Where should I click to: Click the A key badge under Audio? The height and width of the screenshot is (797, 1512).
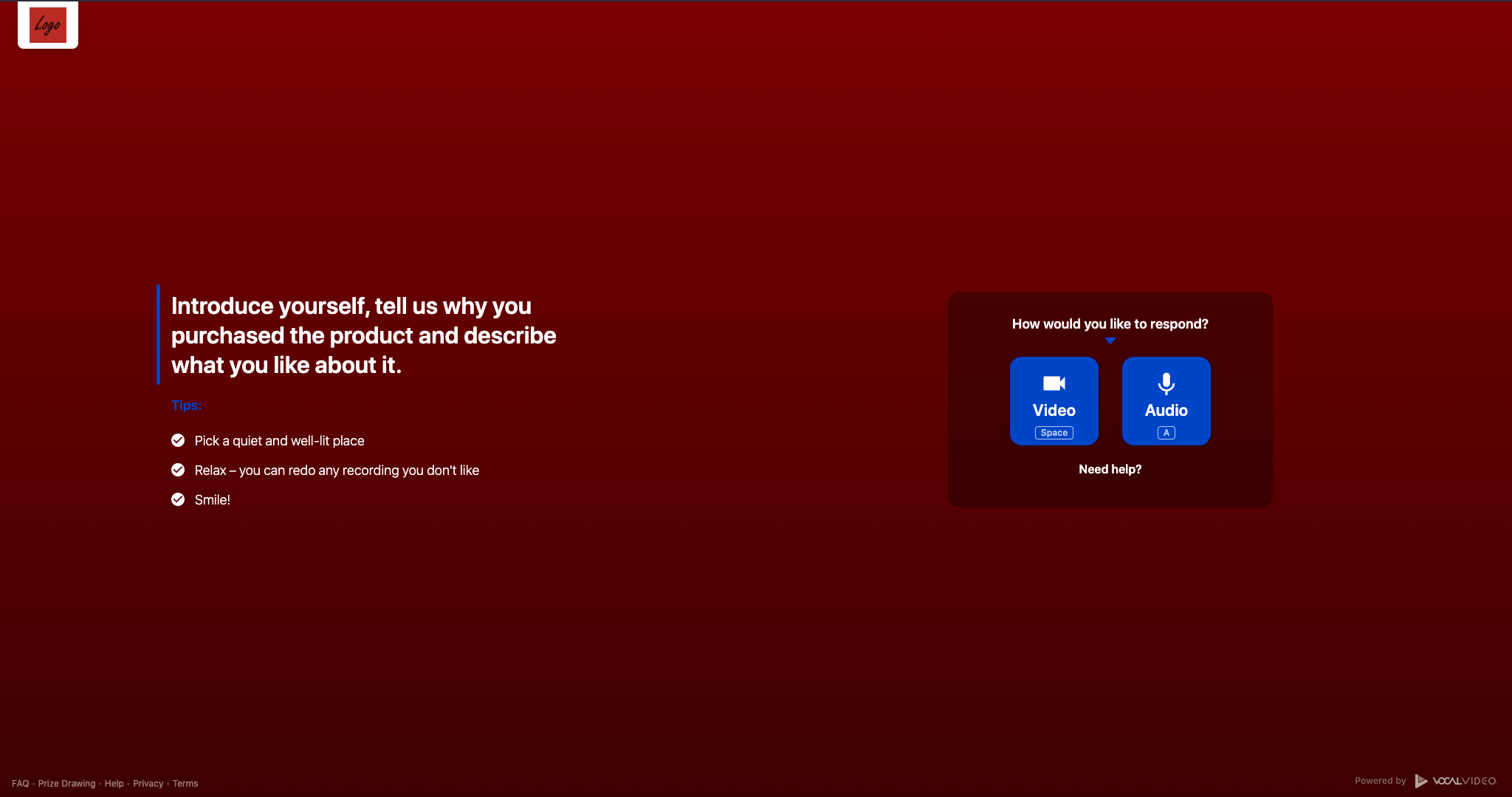point(1166,433)
